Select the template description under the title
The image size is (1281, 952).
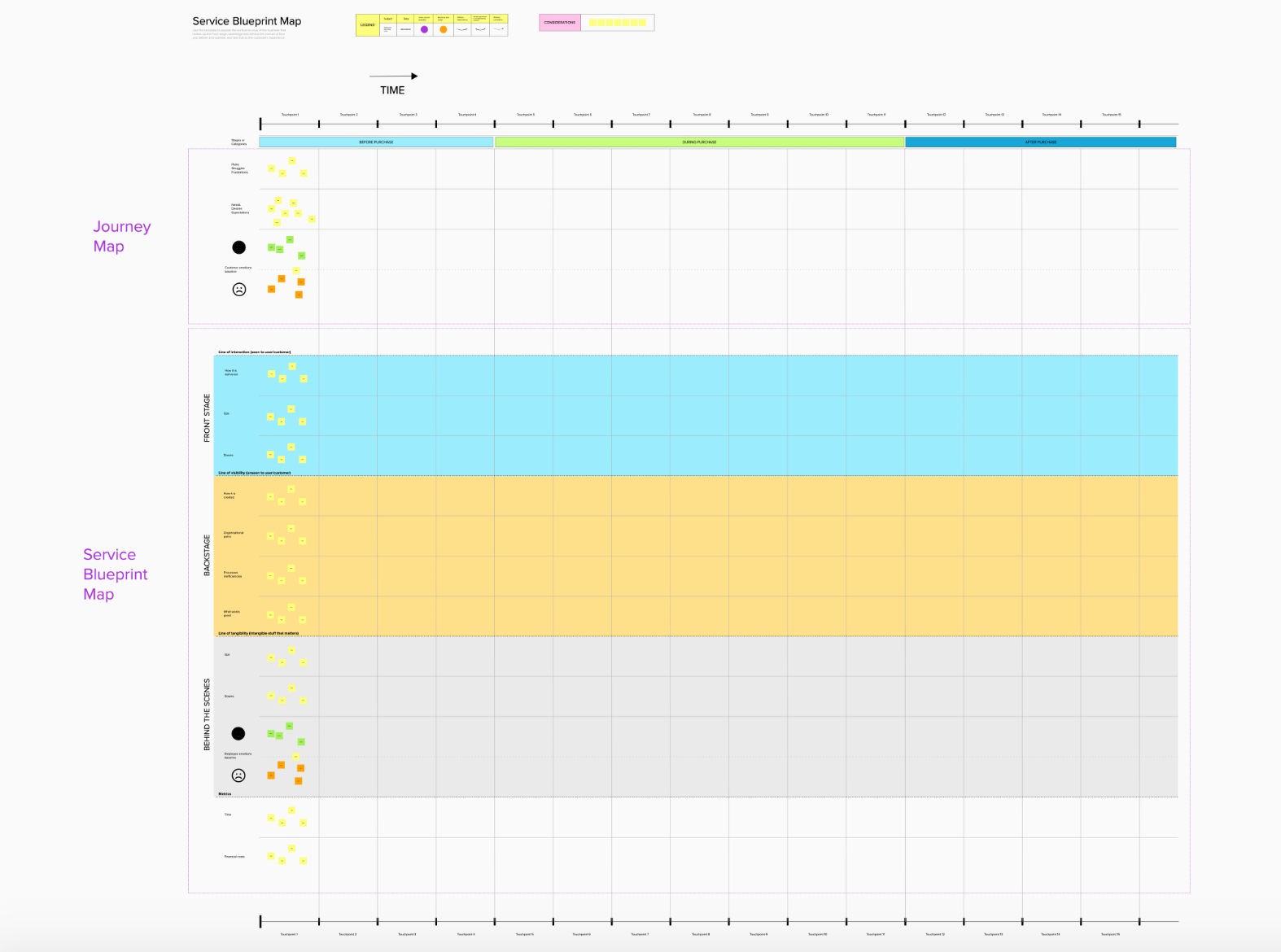pyautogui.click(x=239, y=34)
